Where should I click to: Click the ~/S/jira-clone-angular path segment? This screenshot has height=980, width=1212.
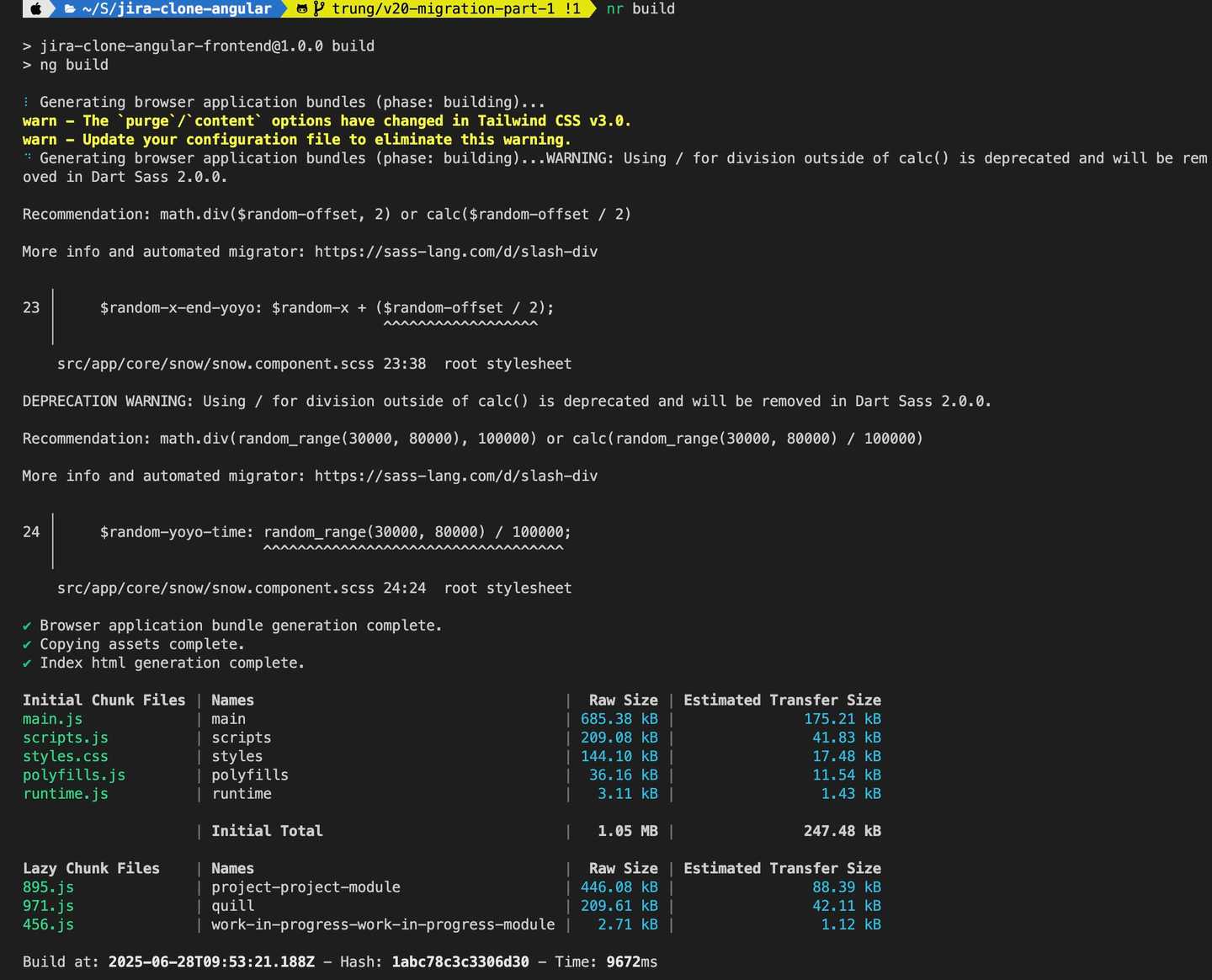175,9
